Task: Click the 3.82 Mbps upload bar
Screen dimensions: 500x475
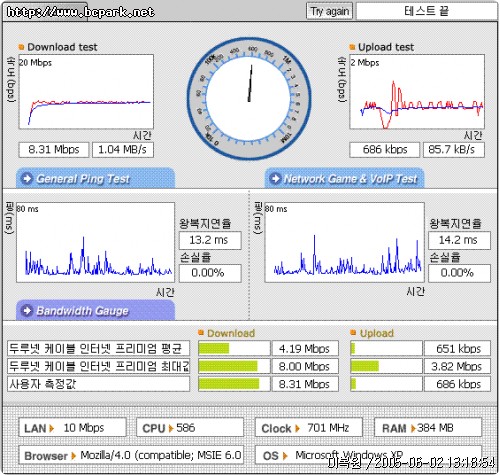Action: [x=386, y=366]
